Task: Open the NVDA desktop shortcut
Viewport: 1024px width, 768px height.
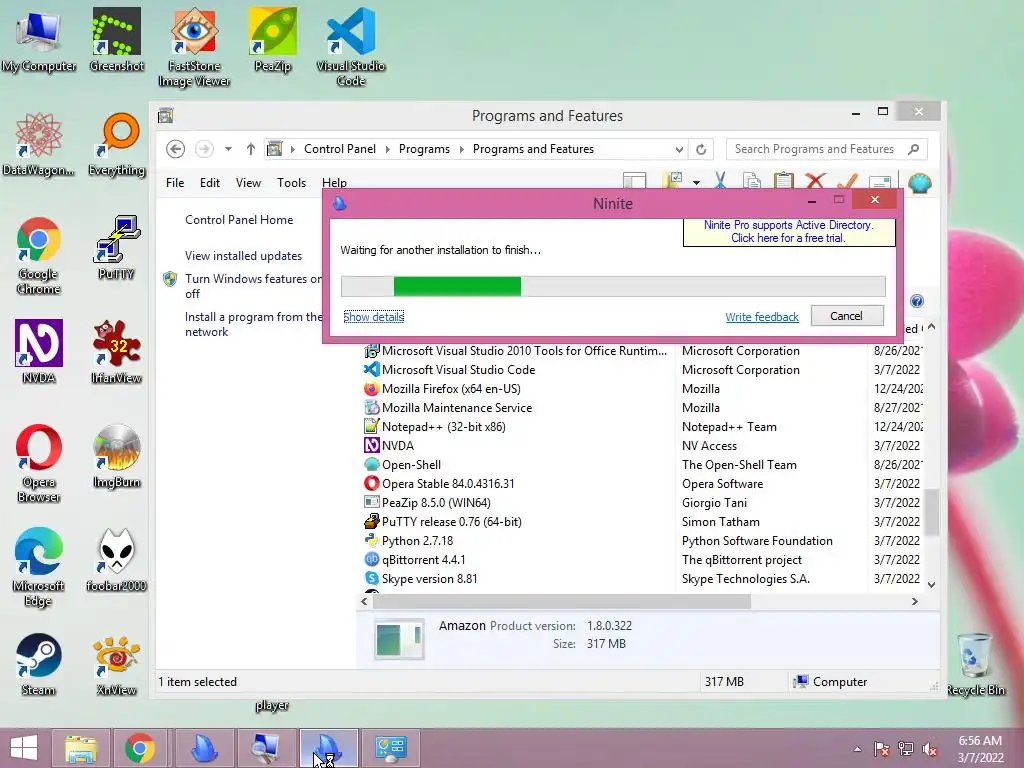Action: pyautogui.click(x=39, y=351)
